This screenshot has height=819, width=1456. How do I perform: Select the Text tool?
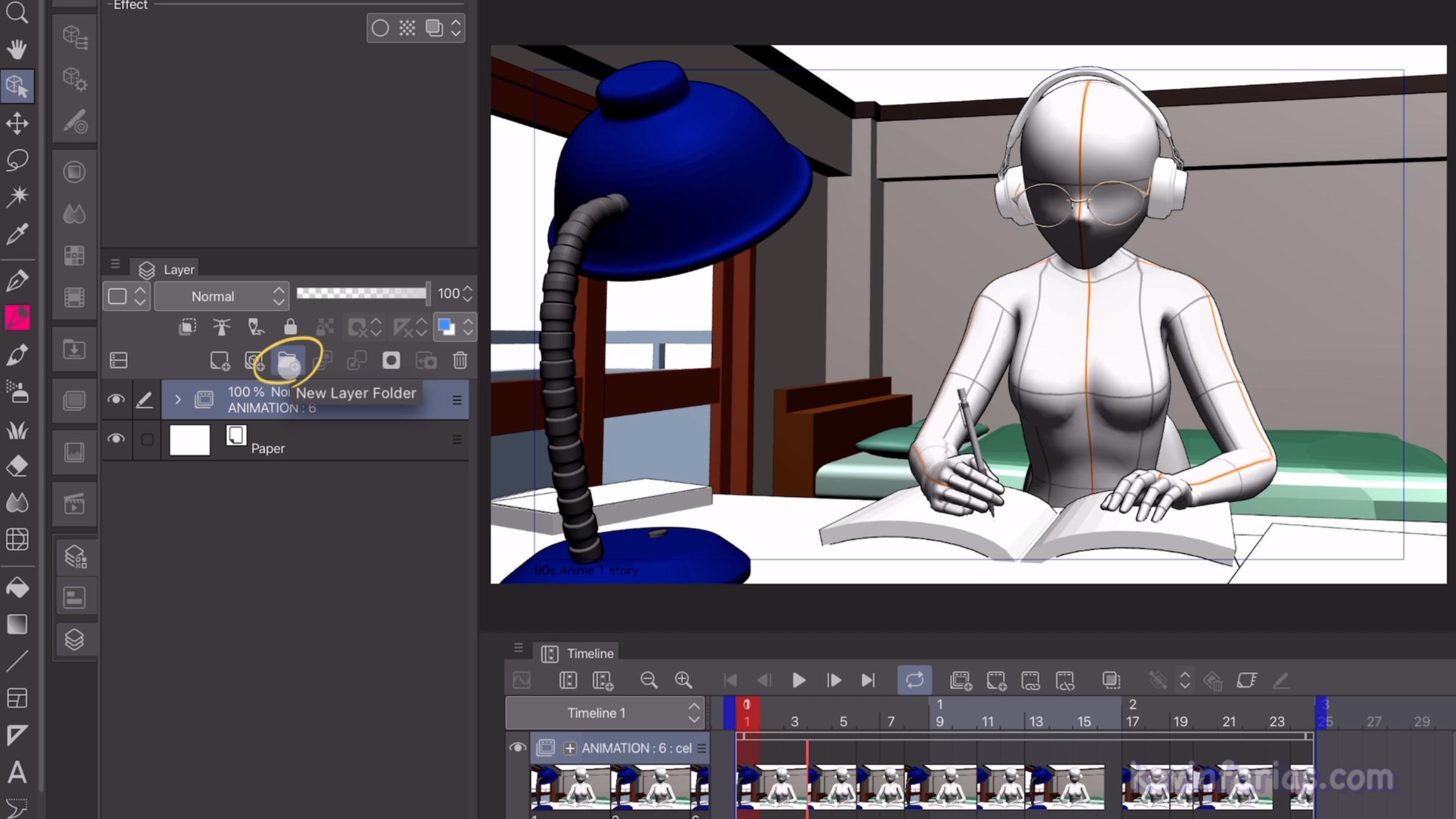(17, 773)
